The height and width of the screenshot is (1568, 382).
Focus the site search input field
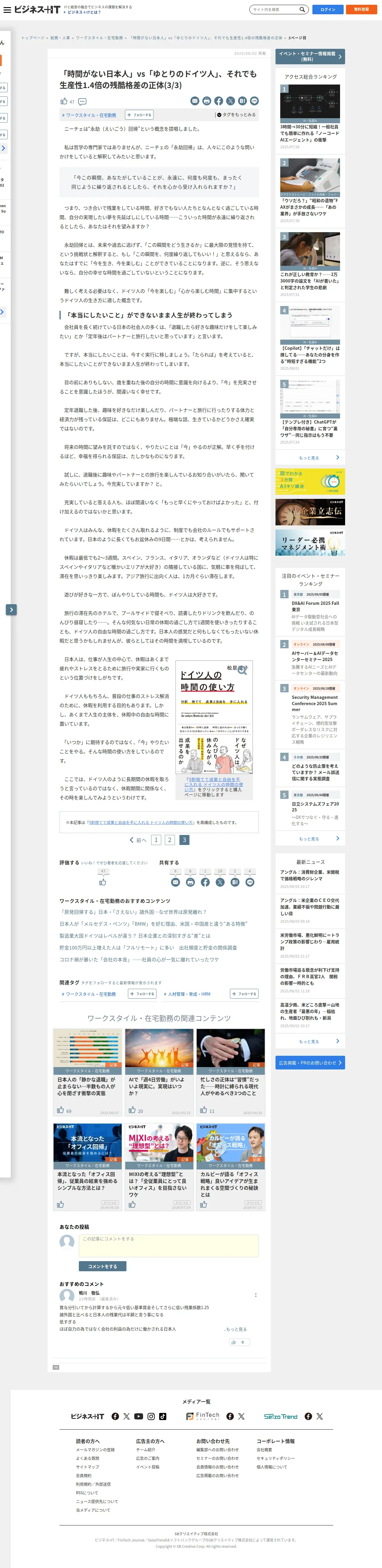tap(274, 10)
